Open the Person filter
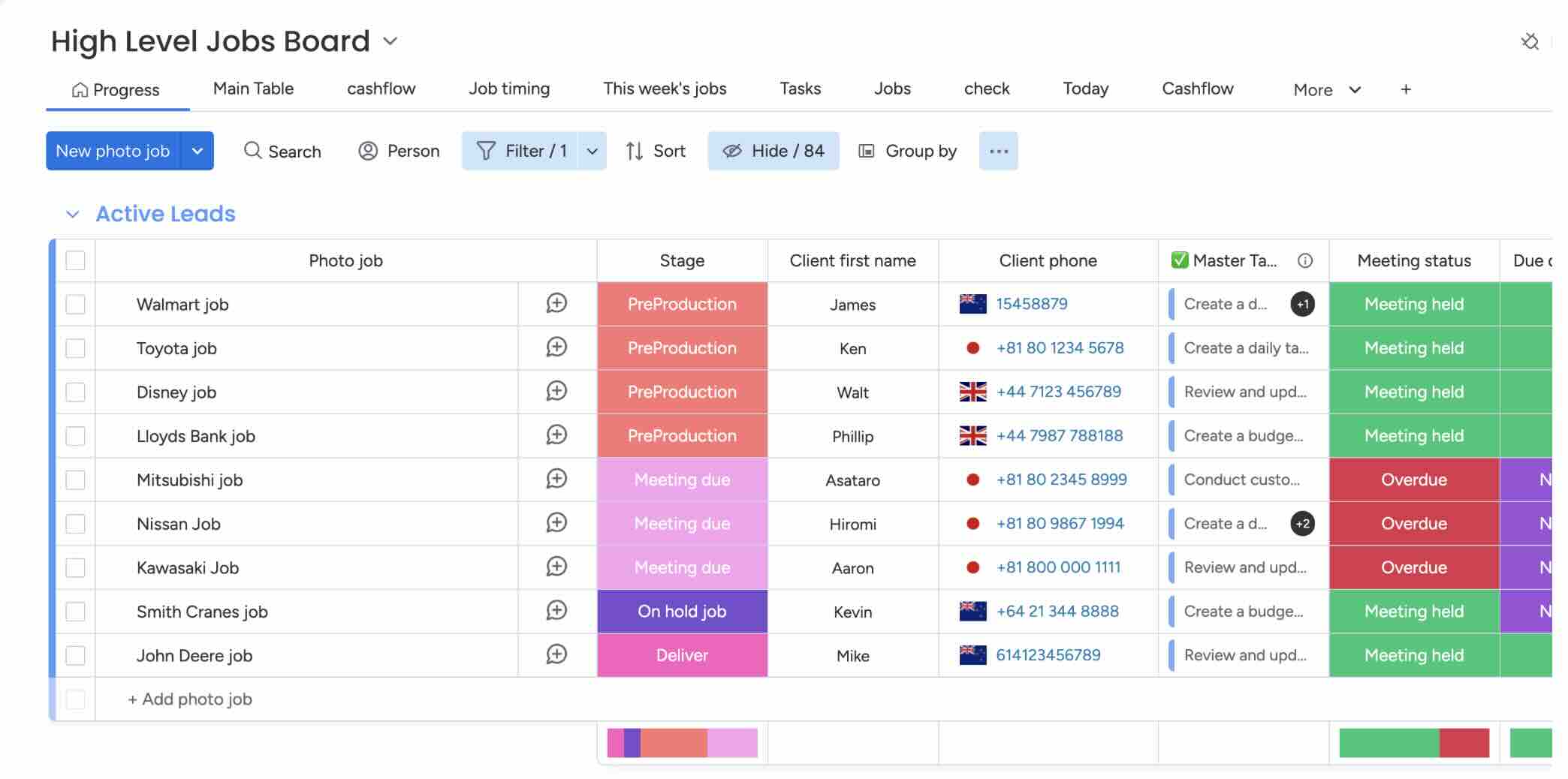Image resolution: width=1568 pixels, height=779 pixels. tap(399, 151)
